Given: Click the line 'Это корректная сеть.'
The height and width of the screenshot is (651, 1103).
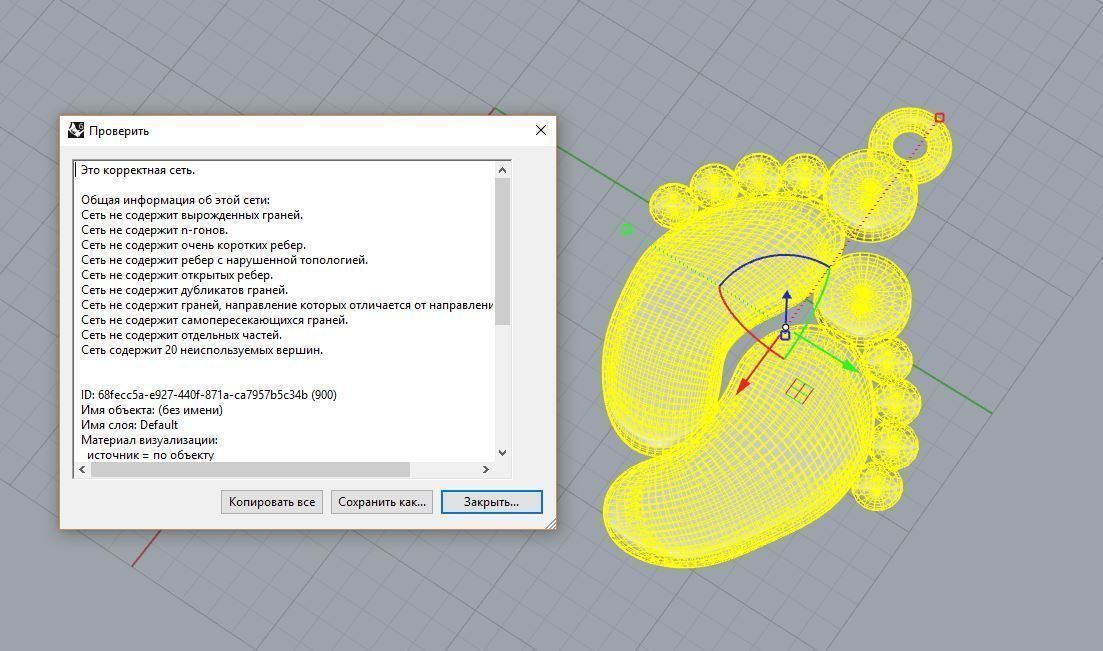Looking at the screenshot, I should tap(138, 170).
